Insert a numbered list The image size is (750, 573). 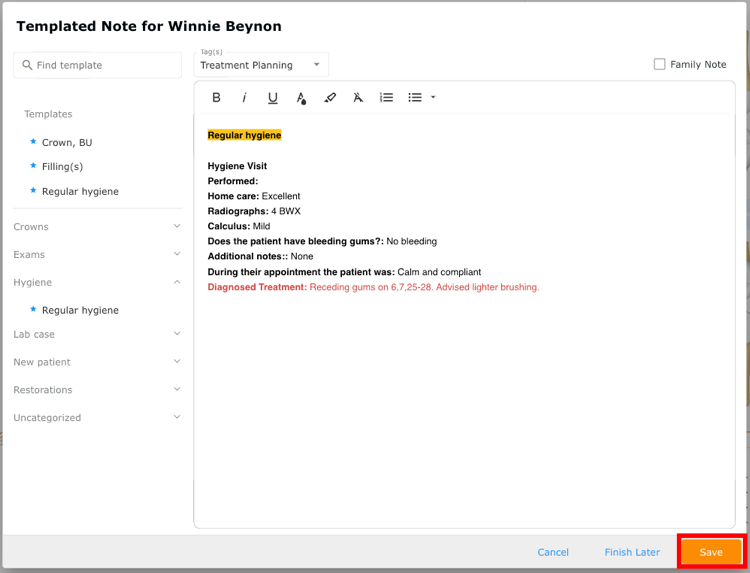(x=386, y=98)
